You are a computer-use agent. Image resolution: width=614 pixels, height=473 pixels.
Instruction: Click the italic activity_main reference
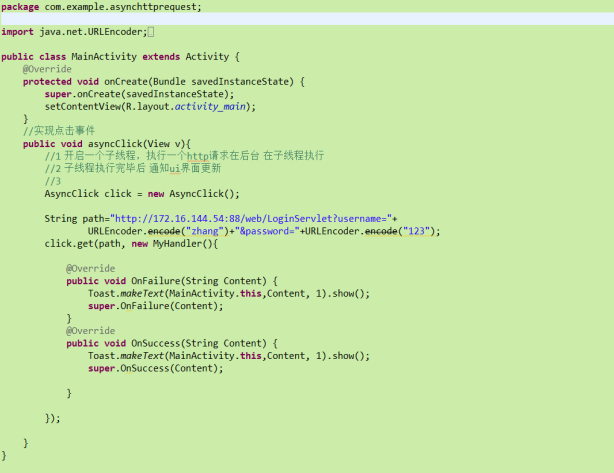[210, 107]
